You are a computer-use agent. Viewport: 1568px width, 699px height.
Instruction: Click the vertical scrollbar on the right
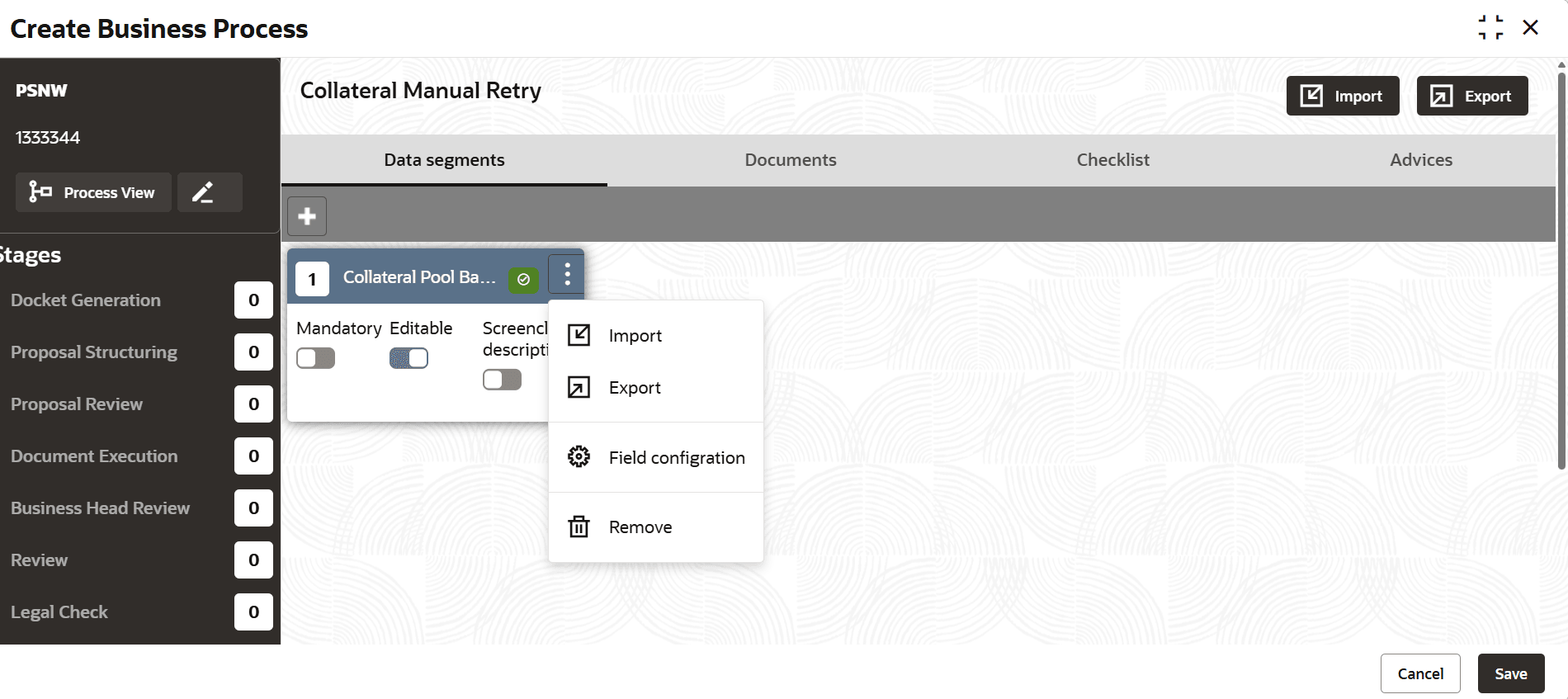pyautogui.click(x=1561, y=271)
